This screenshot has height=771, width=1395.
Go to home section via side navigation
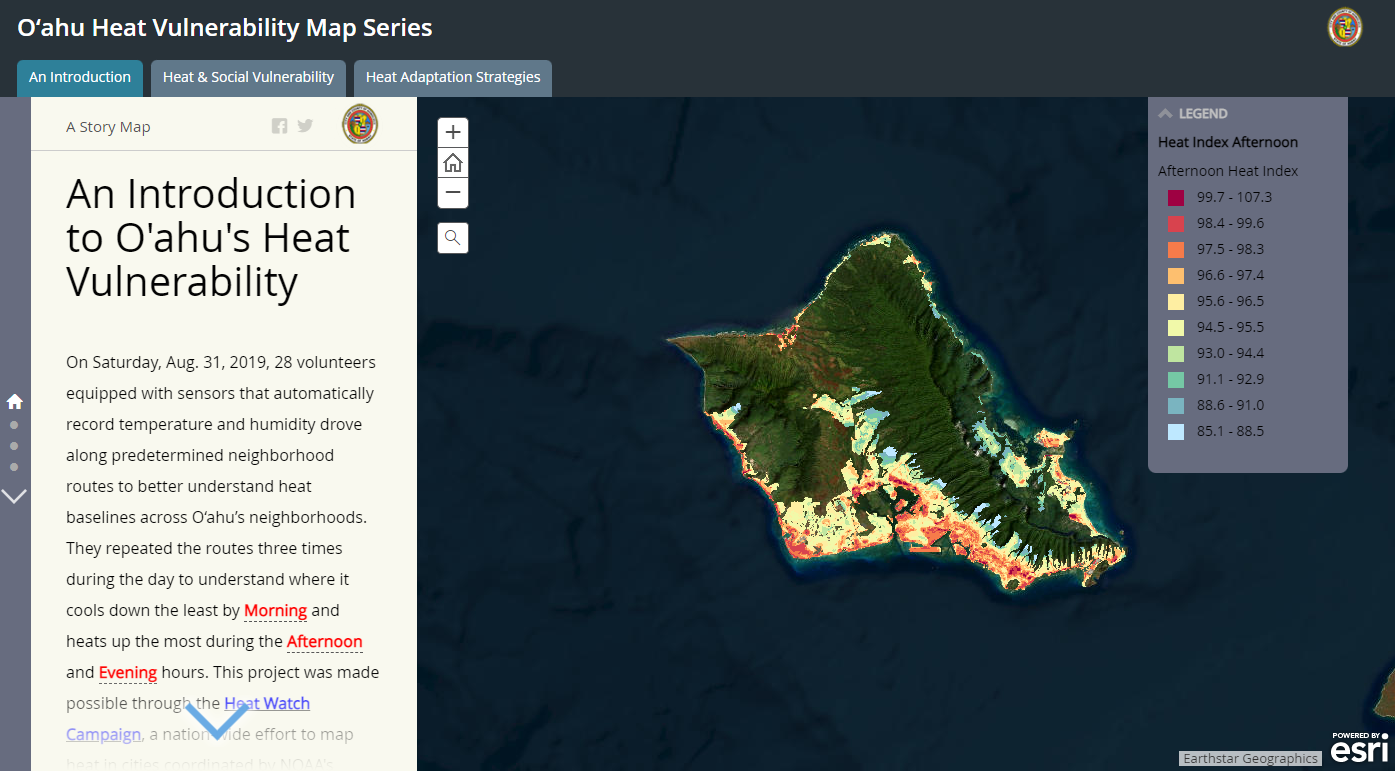coord(14,401)
